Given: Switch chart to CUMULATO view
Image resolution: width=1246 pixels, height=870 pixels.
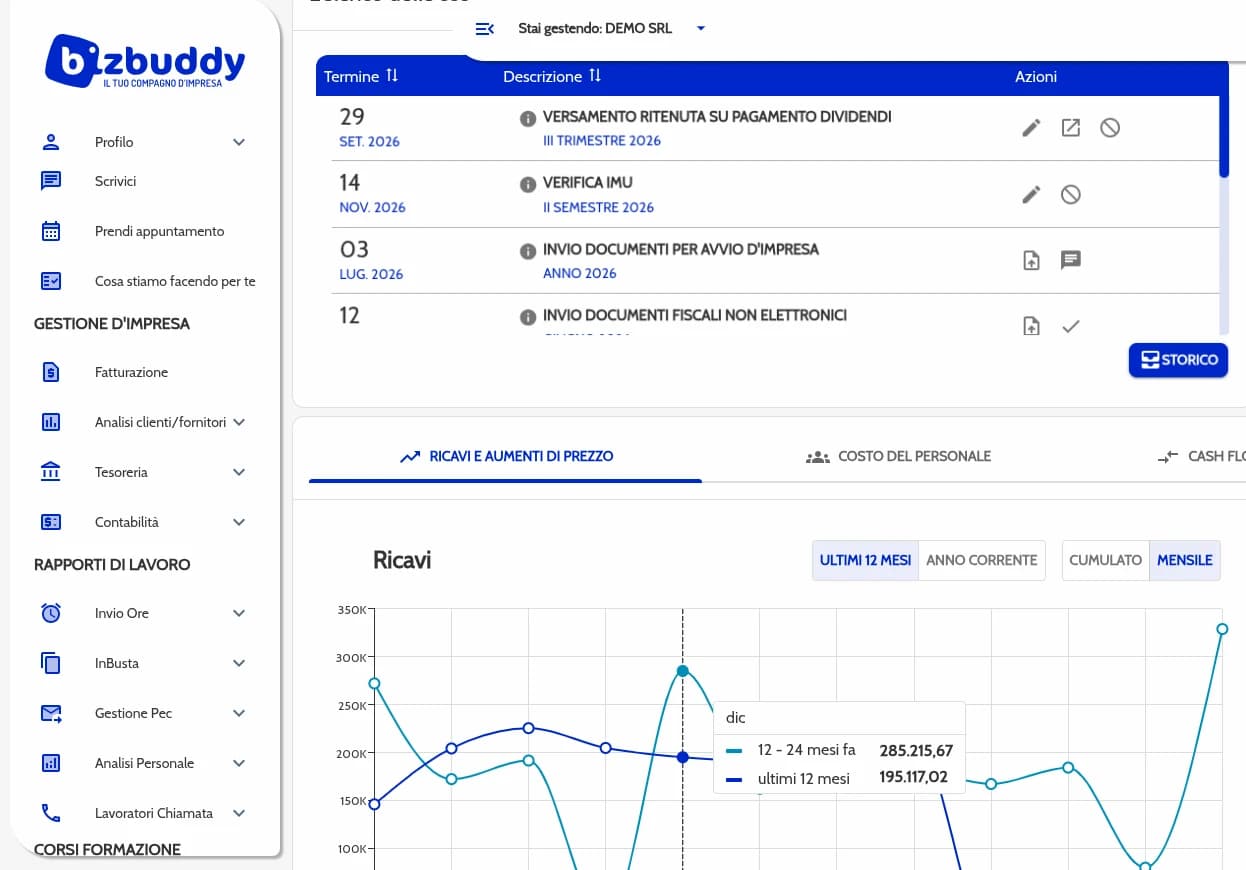Looking at the screenshot, I should tap(1105, 560).
